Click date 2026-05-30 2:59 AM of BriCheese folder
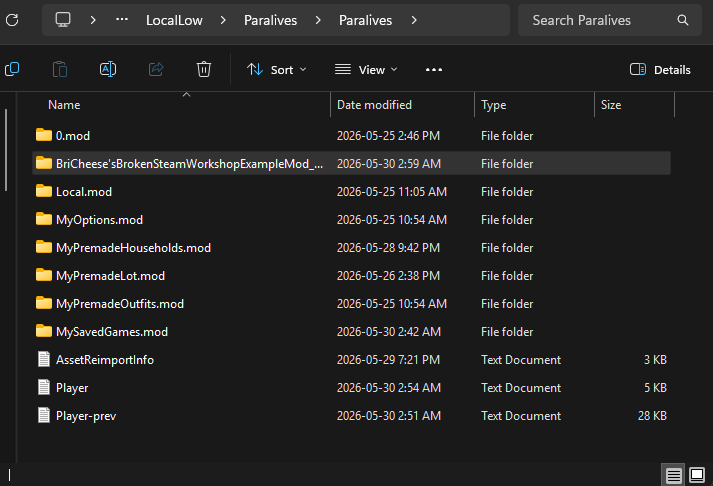This screenshot has width=713, height=486. 389,164
